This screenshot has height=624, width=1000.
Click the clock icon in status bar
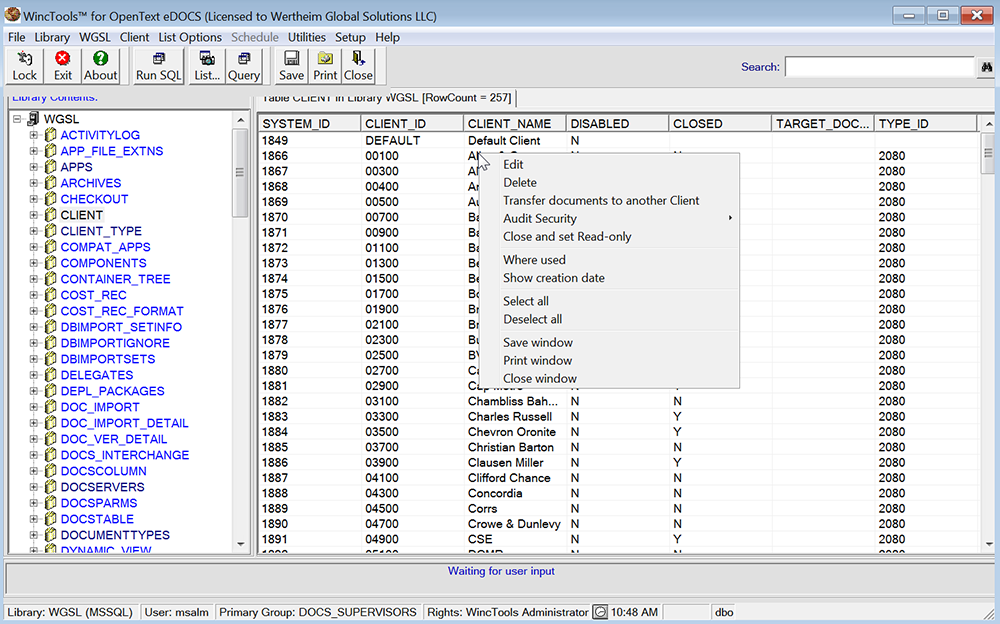(600, 613)
